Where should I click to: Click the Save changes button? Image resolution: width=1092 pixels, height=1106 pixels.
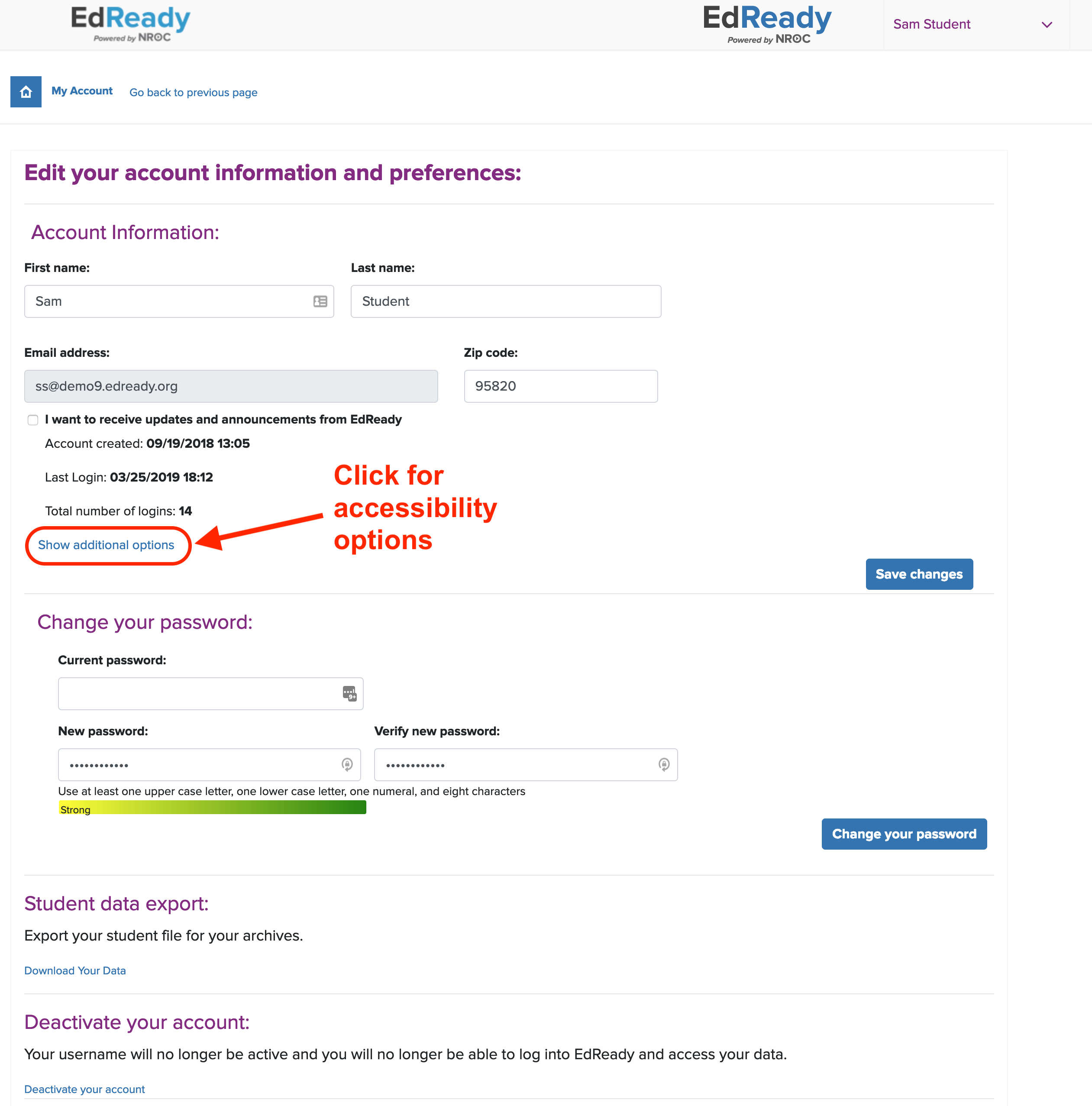click(918, 574)
